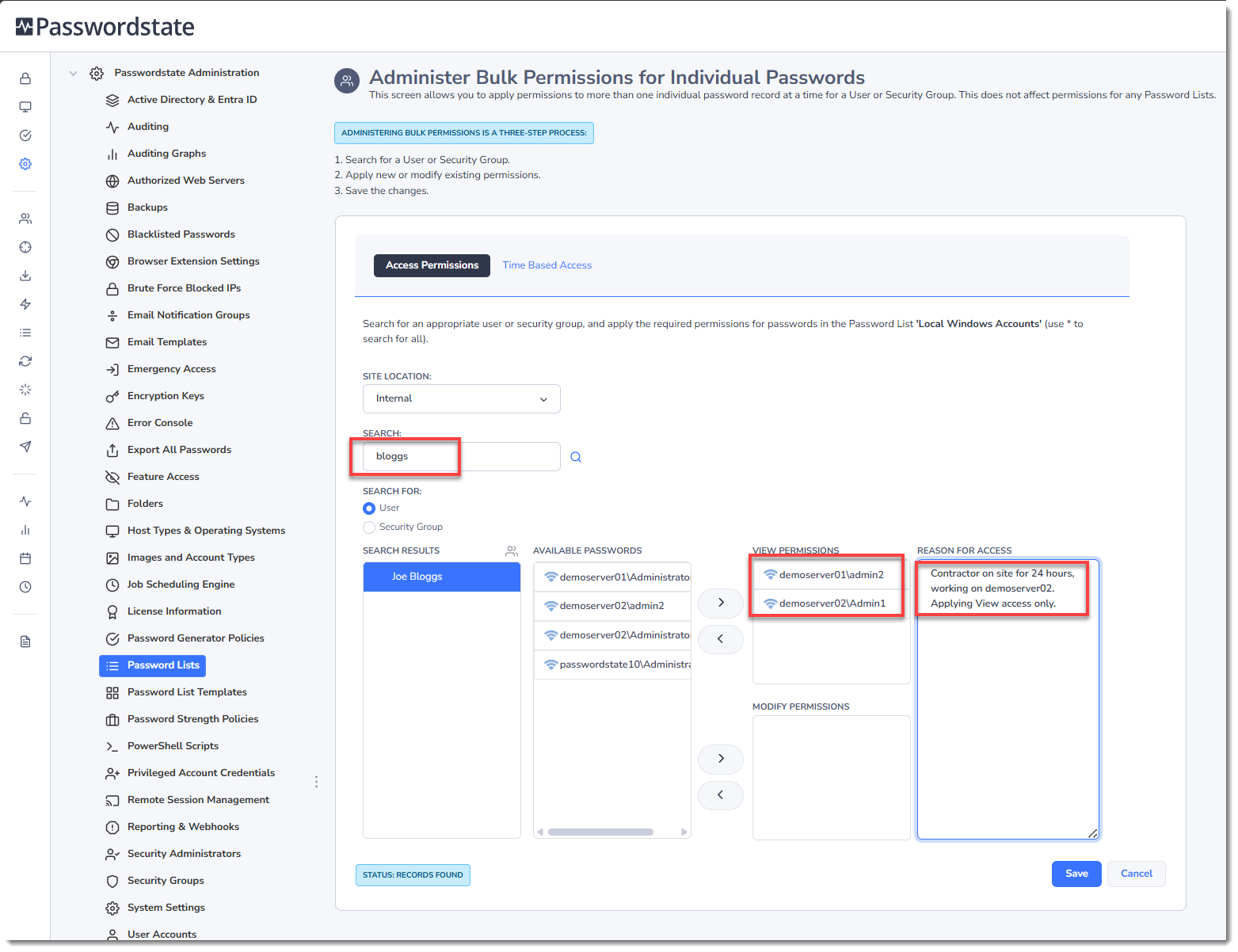The width and height of the screenshot is (1238, 952).
Task: Select the User radio button
Action: pos(369,508)
